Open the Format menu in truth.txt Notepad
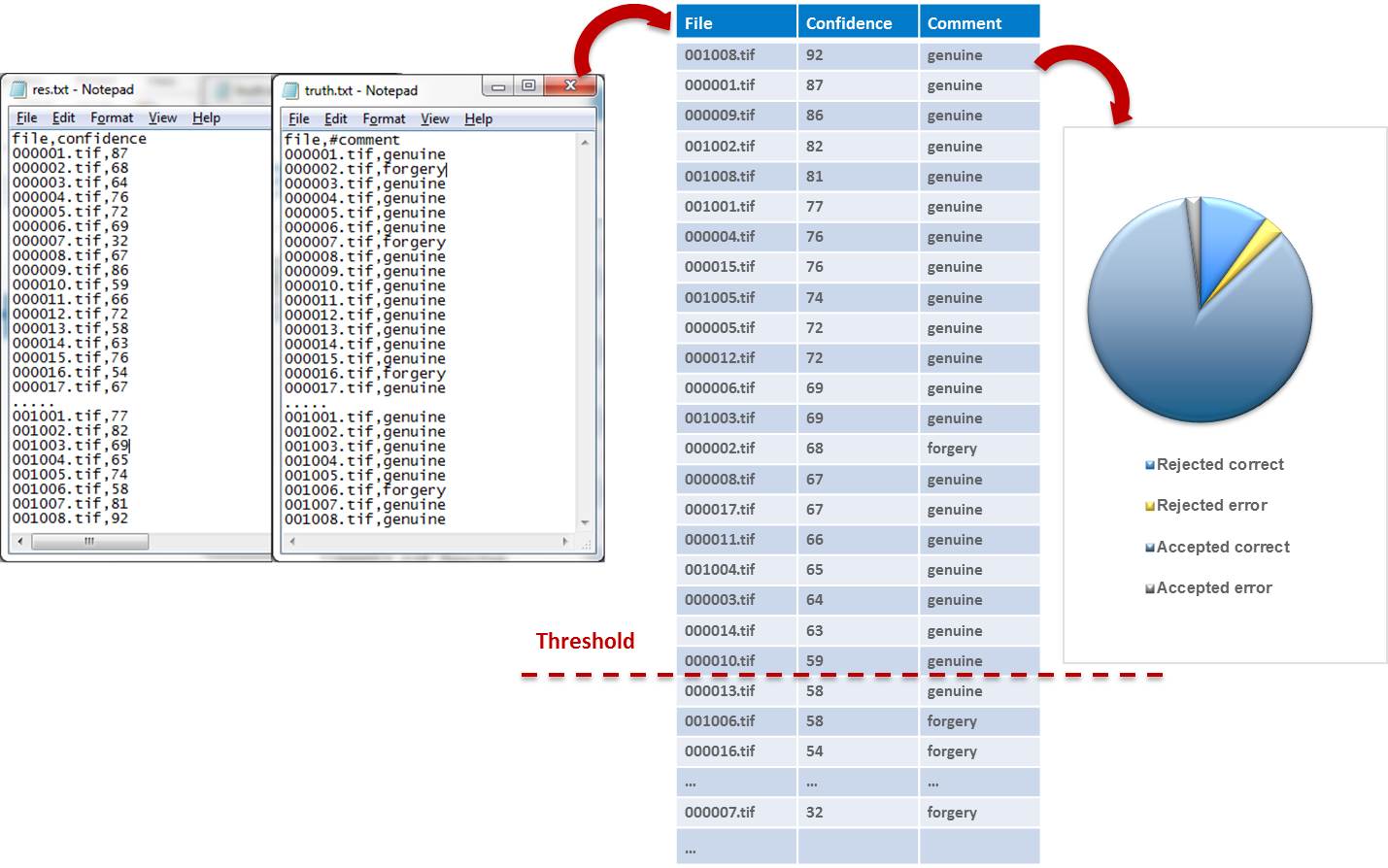 pyautogui.click(x=384, y=118)
